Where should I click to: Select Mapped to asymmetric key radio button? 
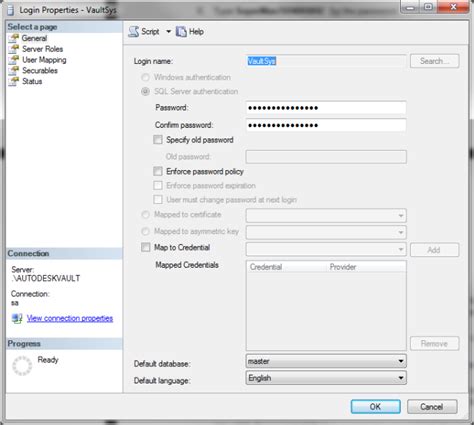tap(145, 231)
